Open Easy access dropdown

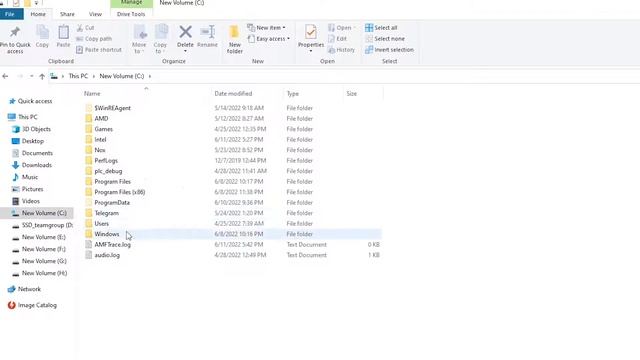[269, 39]
